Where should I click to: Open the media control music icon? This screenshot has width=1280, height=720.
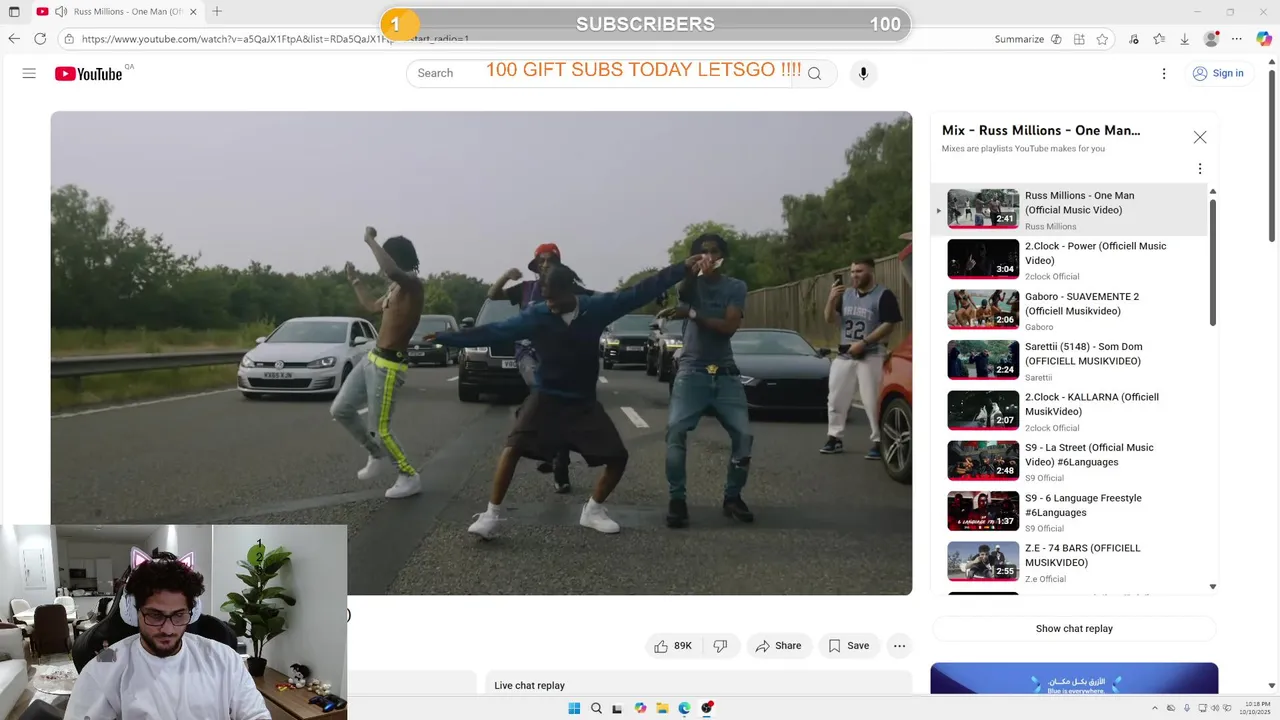(x=1133, y=39)
